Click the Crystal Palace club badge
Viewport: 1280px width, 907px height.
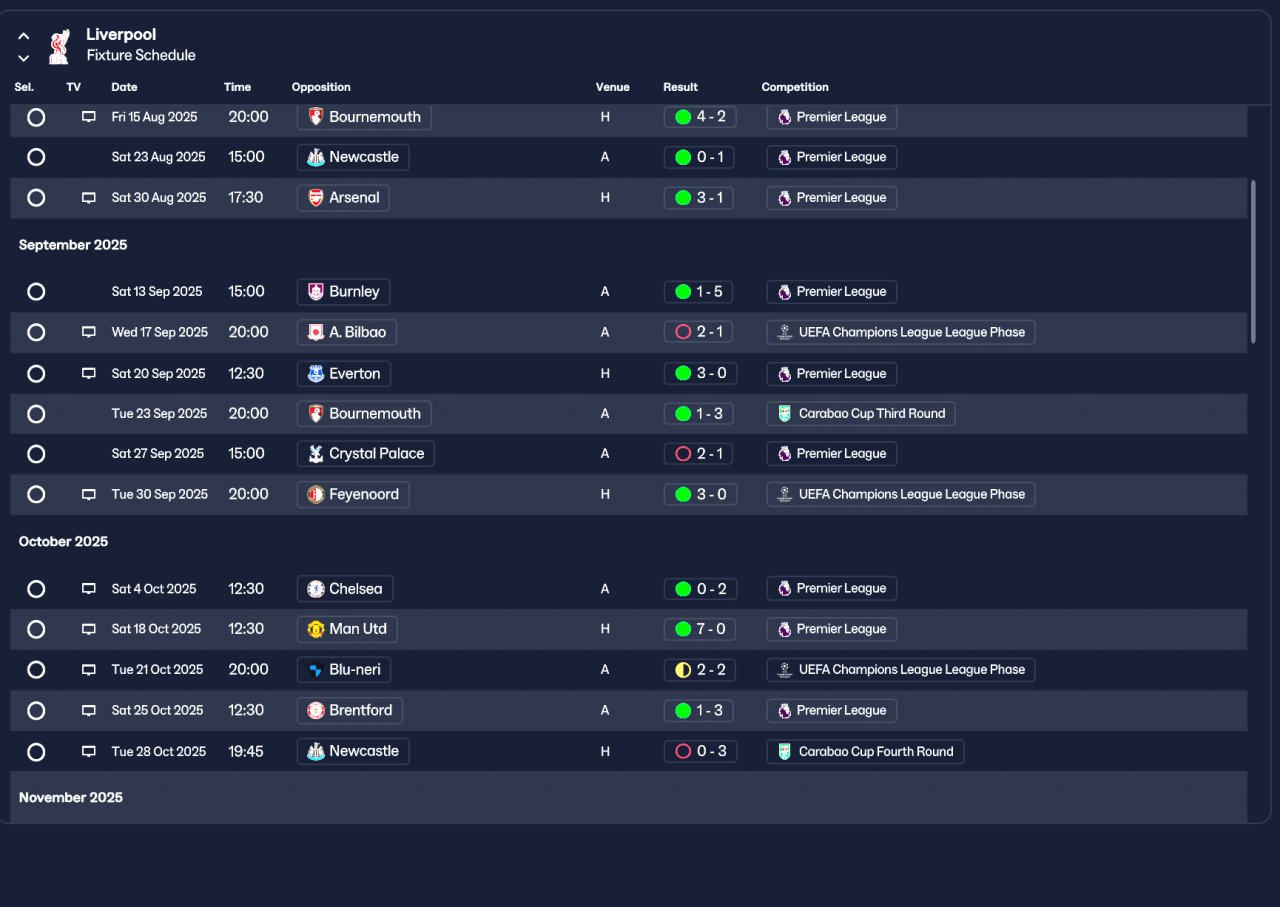point(316,454)
